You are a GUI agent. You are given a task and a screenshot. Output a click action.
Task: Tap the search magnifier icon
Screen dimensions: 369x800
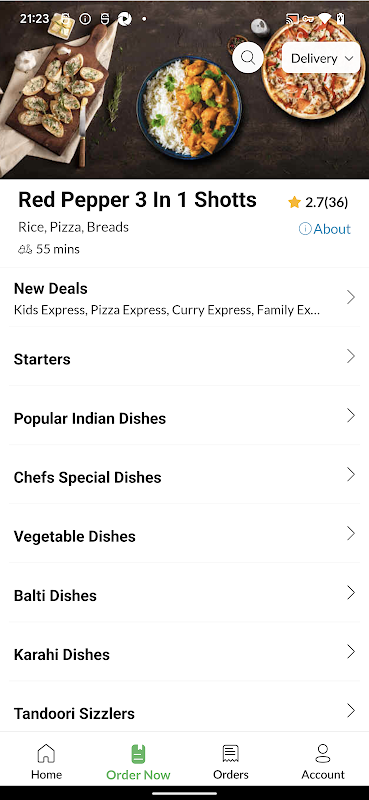click(248, 58)
